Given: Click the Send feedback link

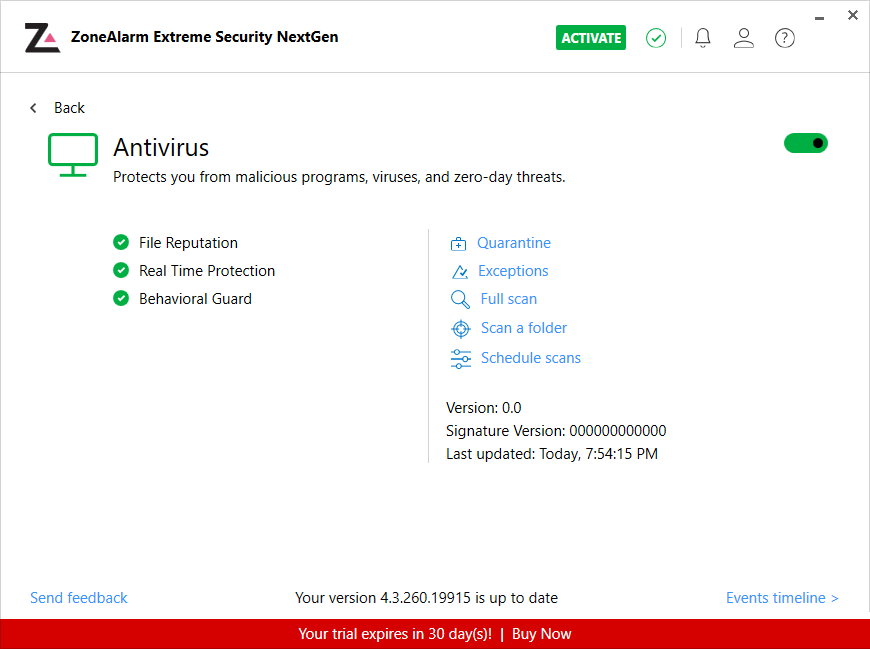Looking at the screenshot, I should click(79, 598).
